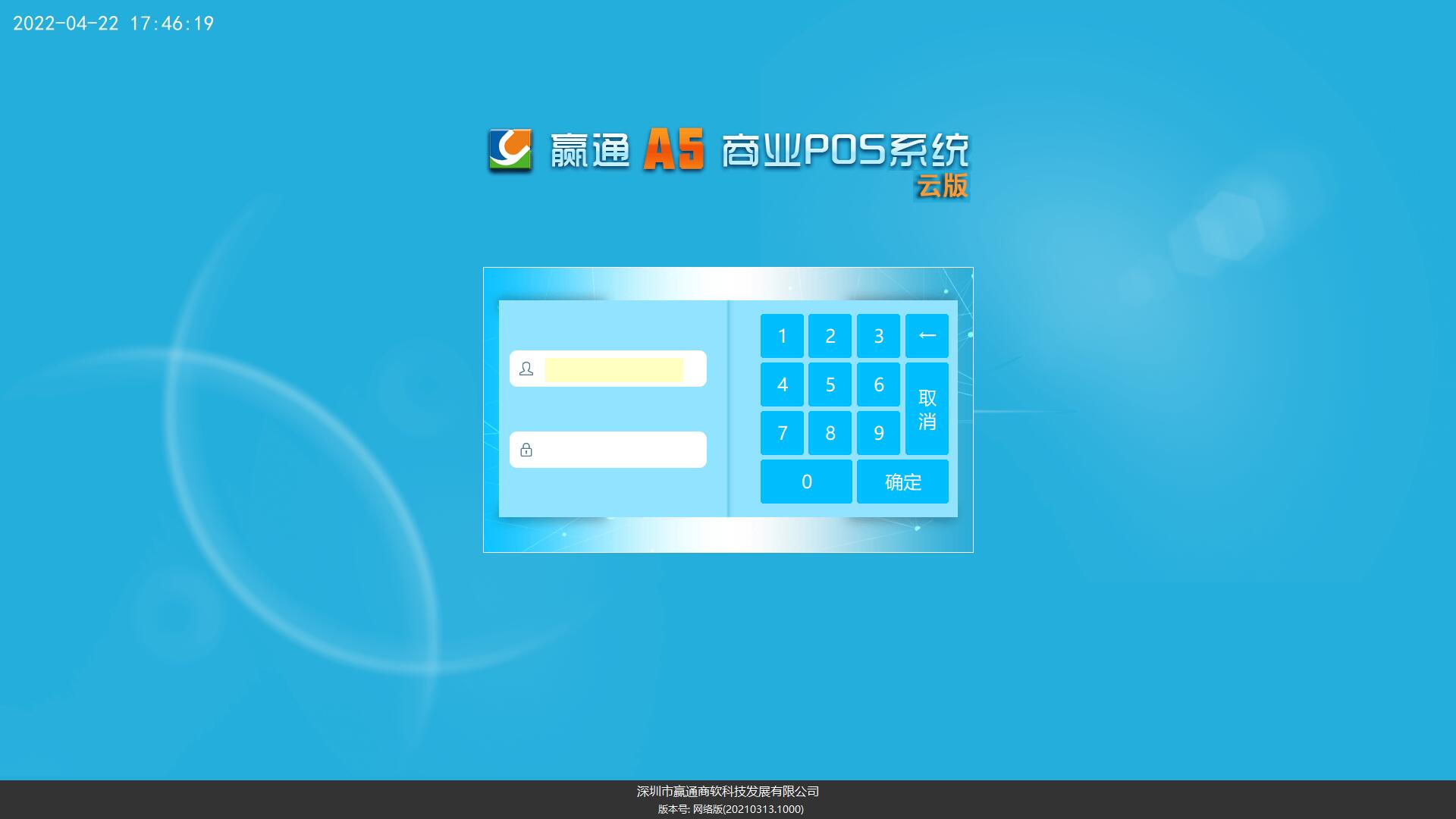The width and height of the screenshot is (1456, 819).
Task: Click the date and time display
Action: (114, 24)
